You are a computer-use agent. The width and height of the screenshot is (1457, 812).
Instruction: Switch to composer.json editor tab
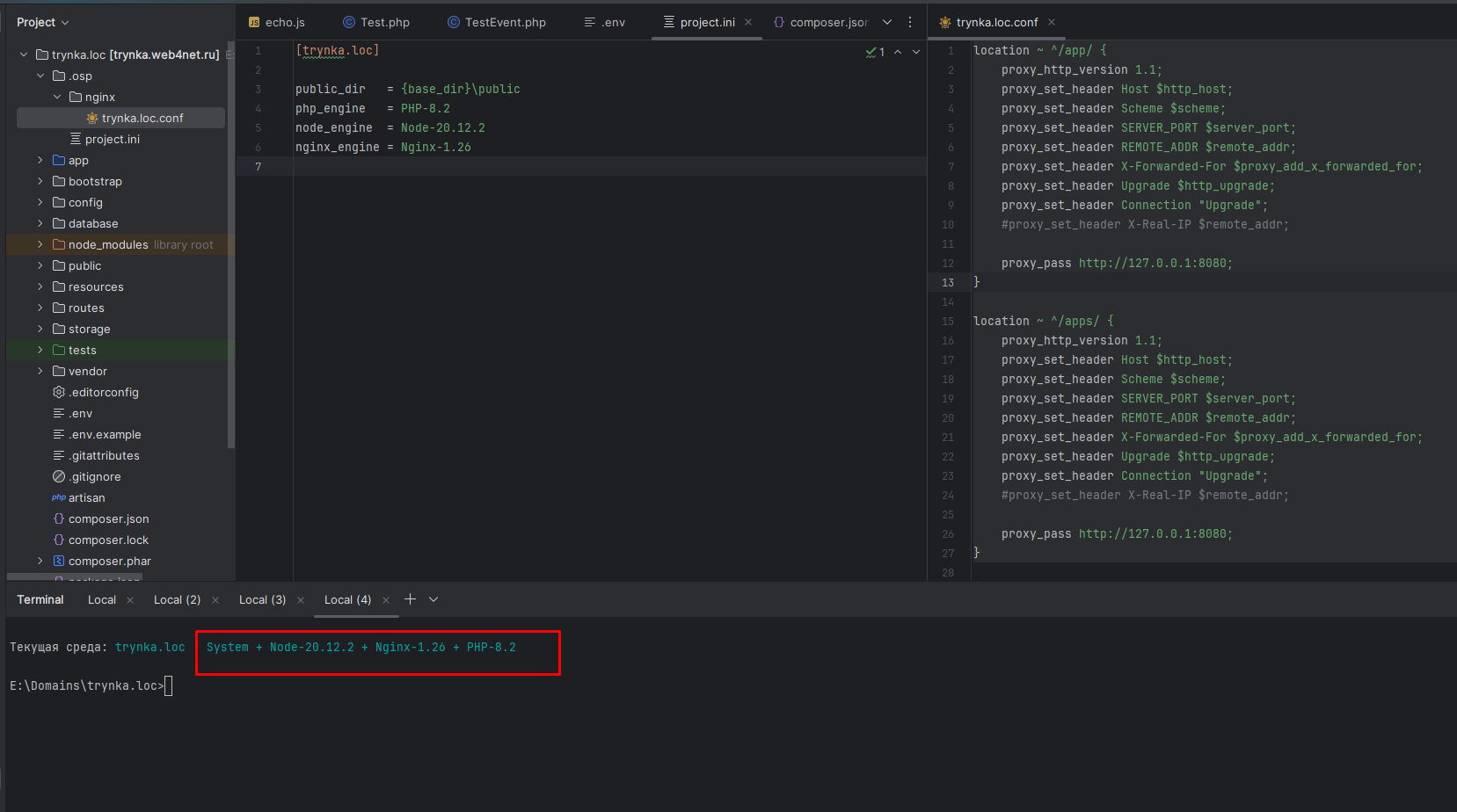tap(821, 22)
